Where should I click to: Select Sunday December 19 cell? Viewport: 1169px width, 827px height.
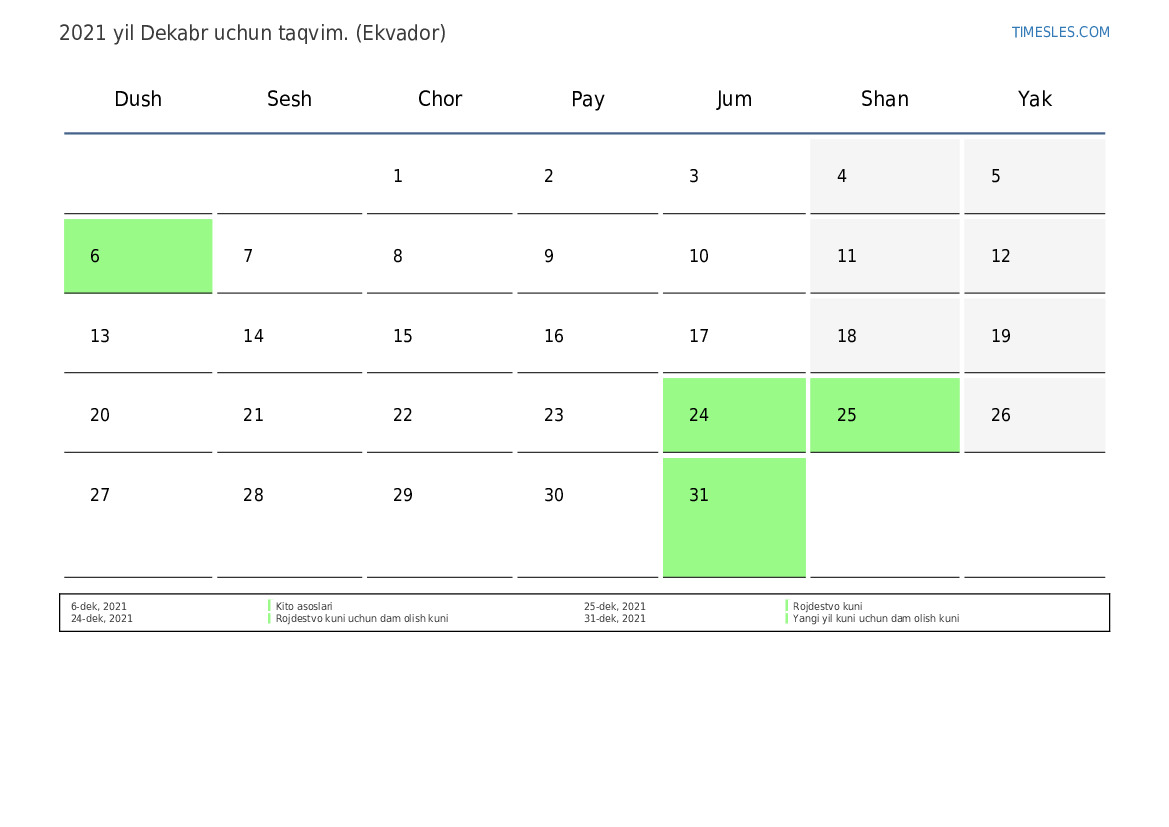pyautogui.click(x=1034, y=336)
